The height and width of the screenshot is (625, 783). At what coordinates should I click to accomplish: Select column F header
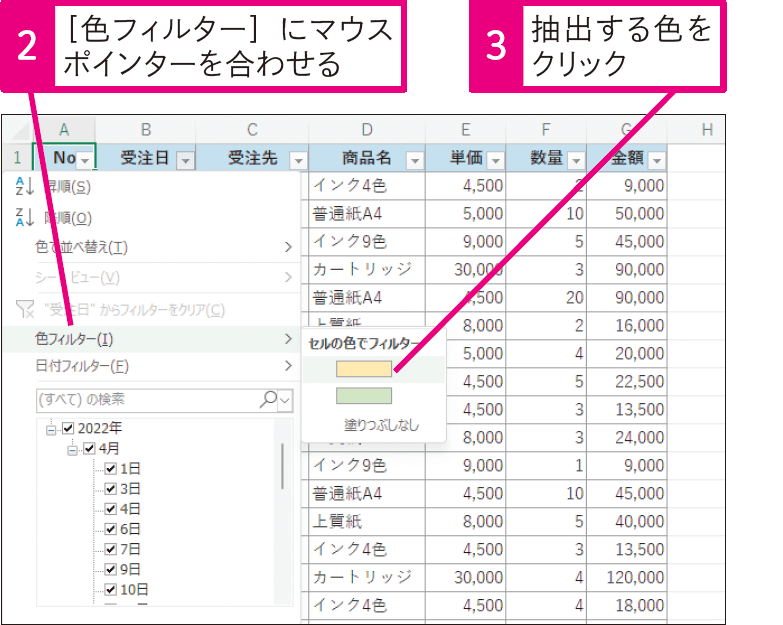(x=546, y=130)
